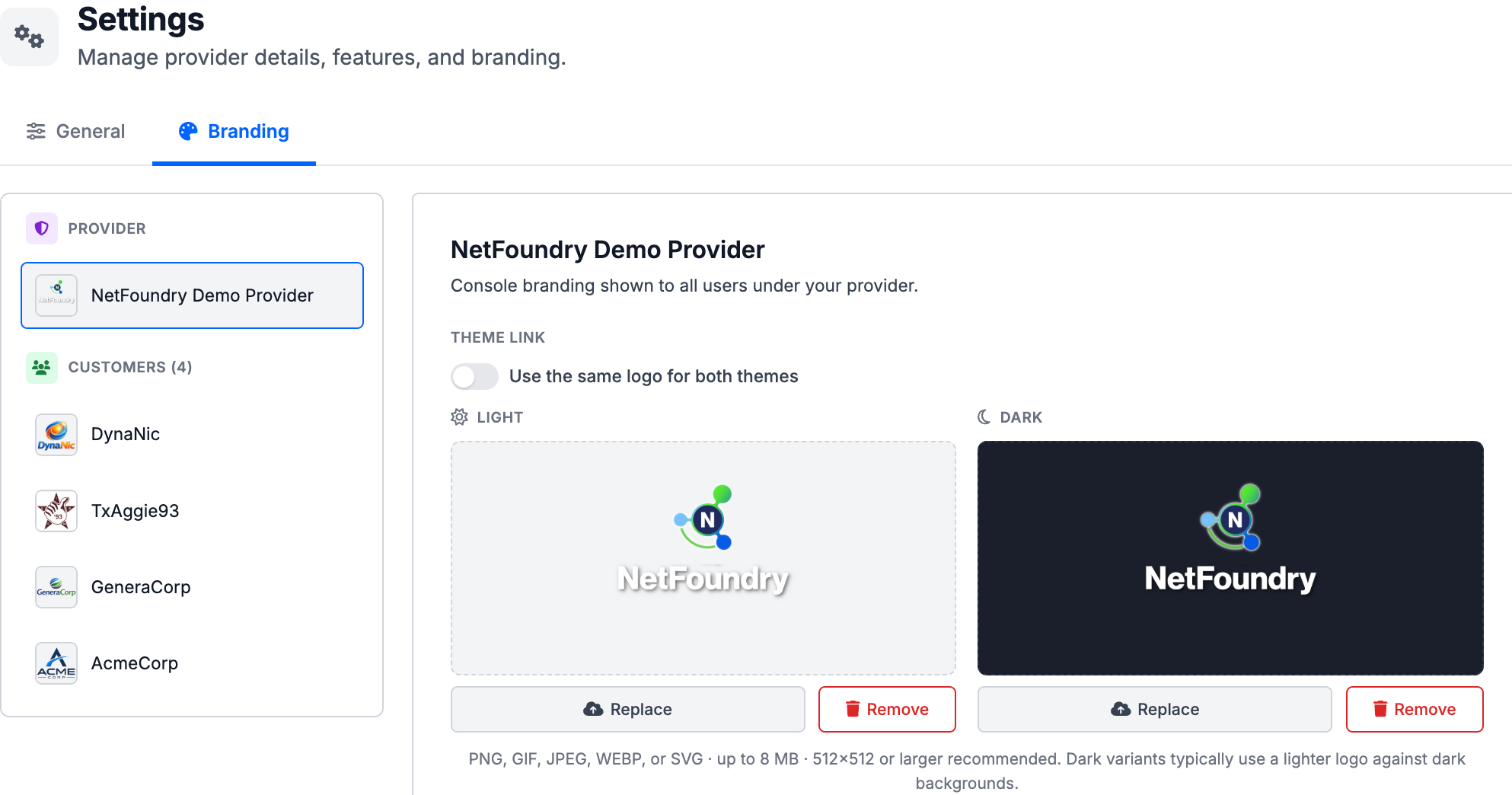Click the green Customers group icon
The image size is (1512, 795).
point(41,367)
